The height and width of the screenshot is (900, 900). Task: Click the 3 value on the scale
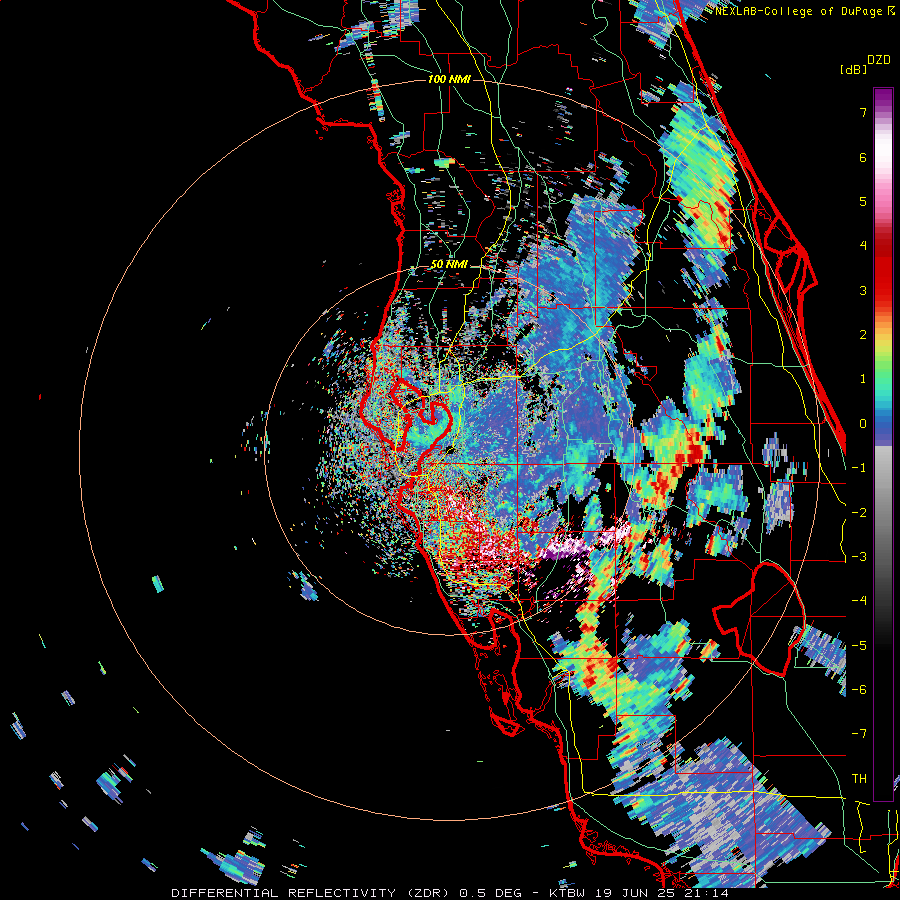[x=863, y=290]
